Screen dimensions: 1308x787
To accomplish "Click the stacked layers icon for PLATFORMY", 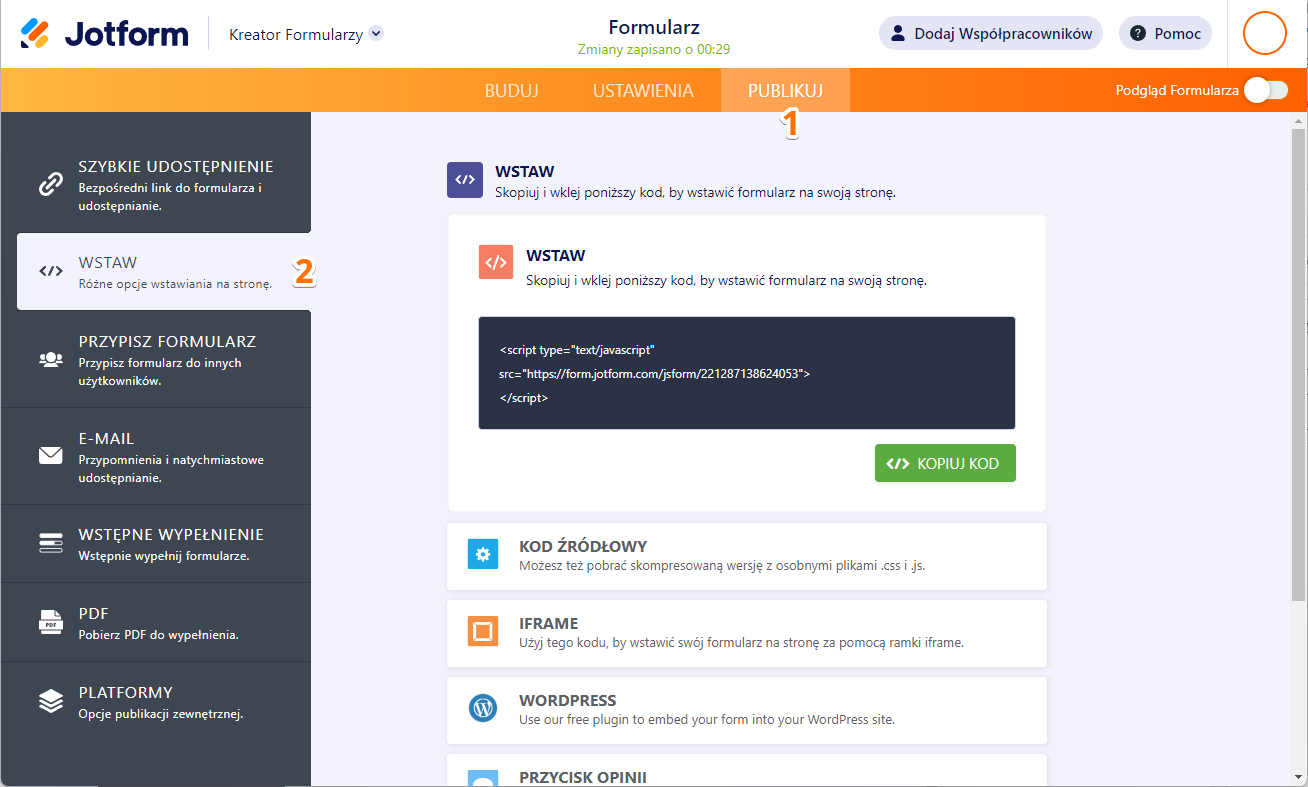I will tap(50, 701).
